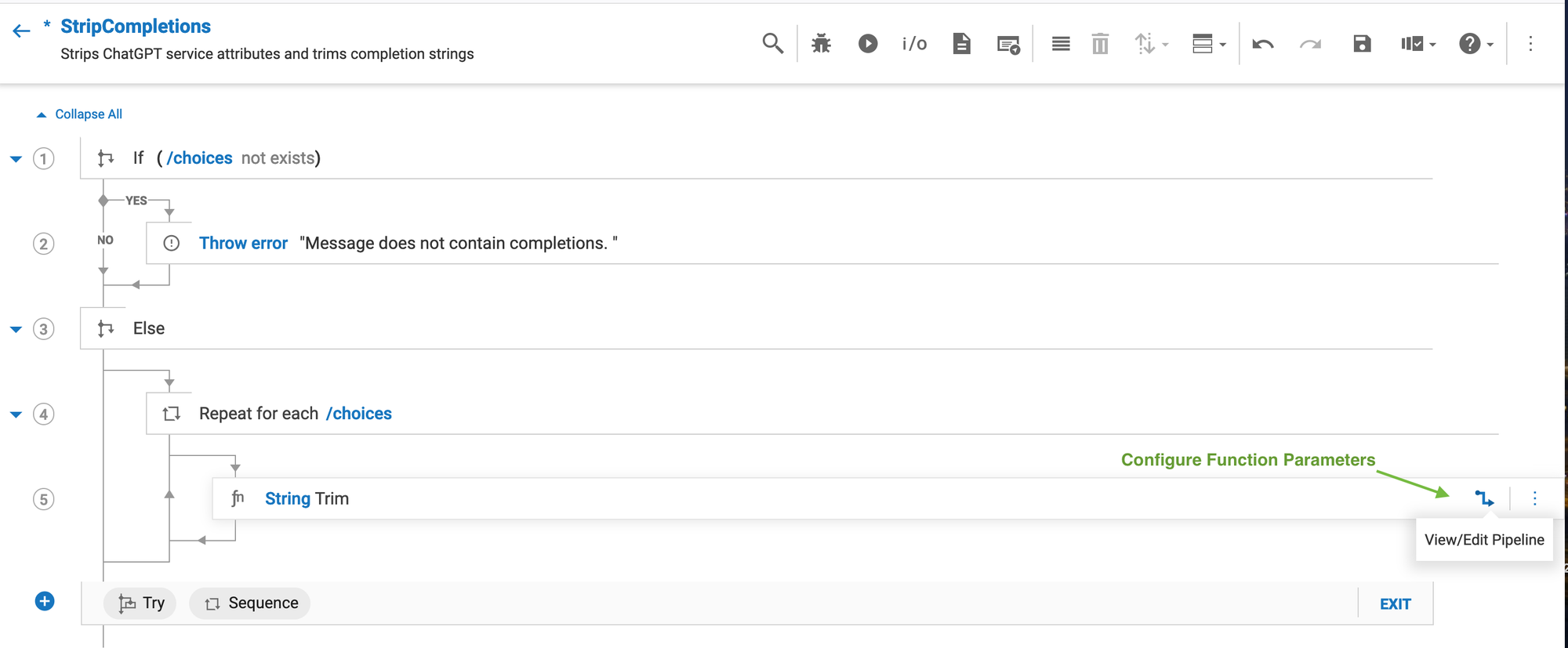The width and height of the screenshot is (1568, 648).
Task: Run the flow with play icon
Action: click(x=868, y=43)
